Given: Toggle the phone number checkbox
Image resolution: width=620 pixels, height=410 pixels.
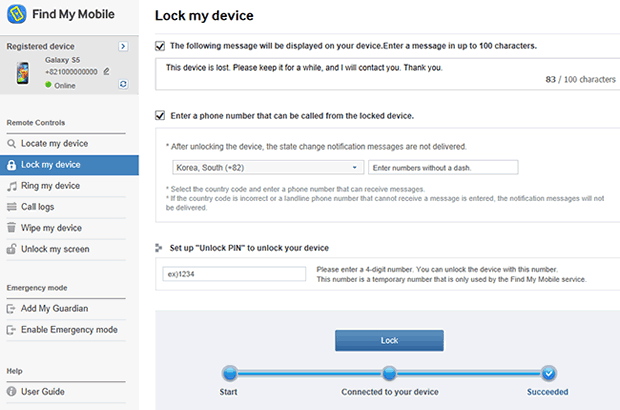Looking at the screenshot, I should coord(160,115).
